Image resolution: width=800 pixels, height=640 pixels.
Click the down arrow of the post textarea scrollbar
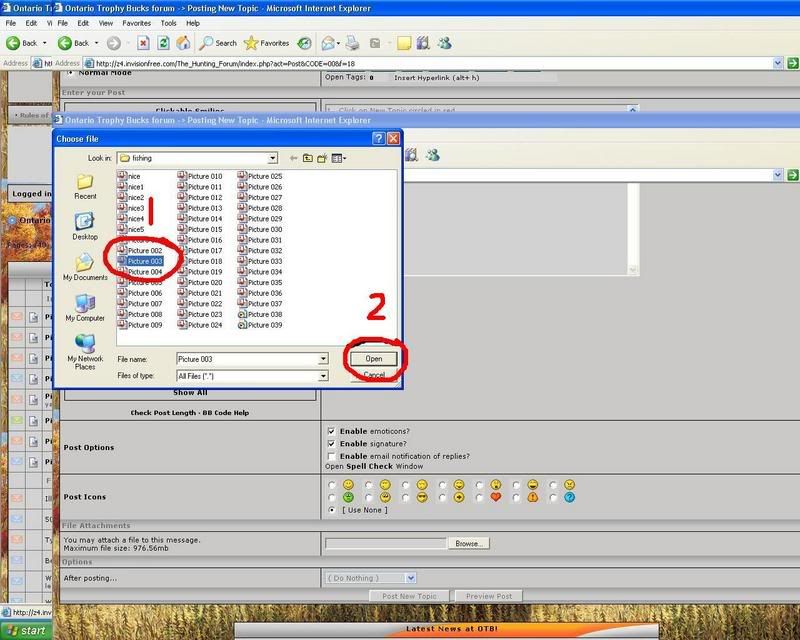[x=633, y=270]
